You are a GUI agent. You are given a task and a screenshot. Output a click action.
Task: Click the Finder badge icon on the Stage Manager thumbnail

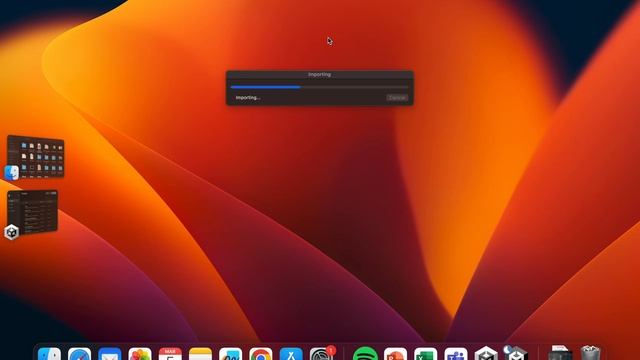click(x=11, y=173)
